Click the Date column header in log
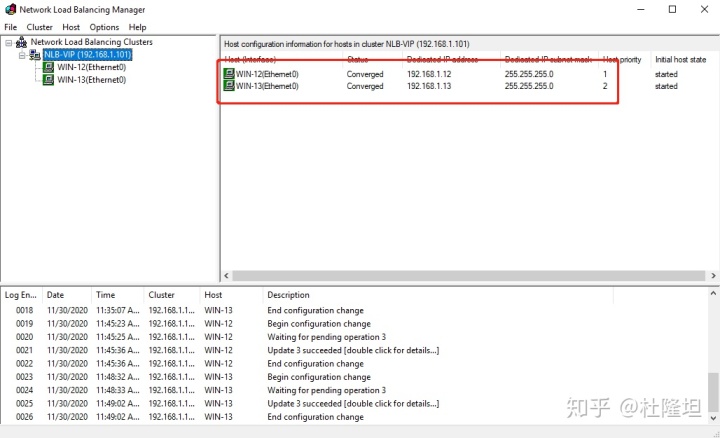The height and width of the screenshot is (438, 720). [67, 295]
